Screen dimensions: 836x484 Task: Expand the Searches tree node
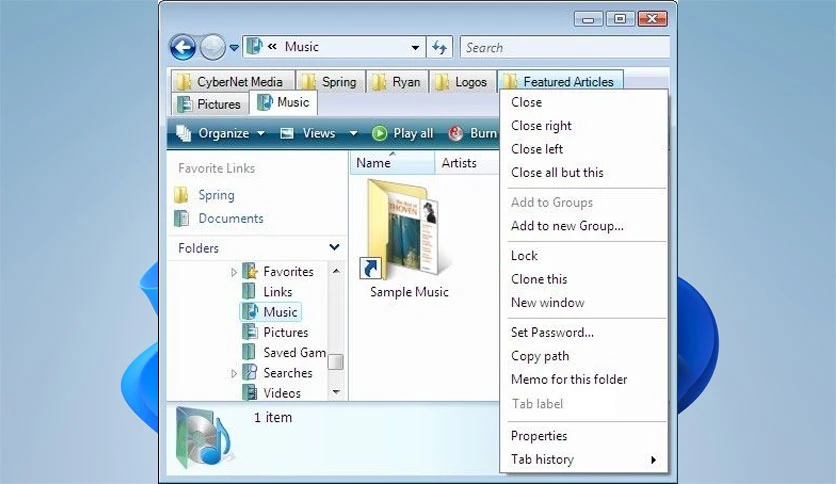coord(234,374)
